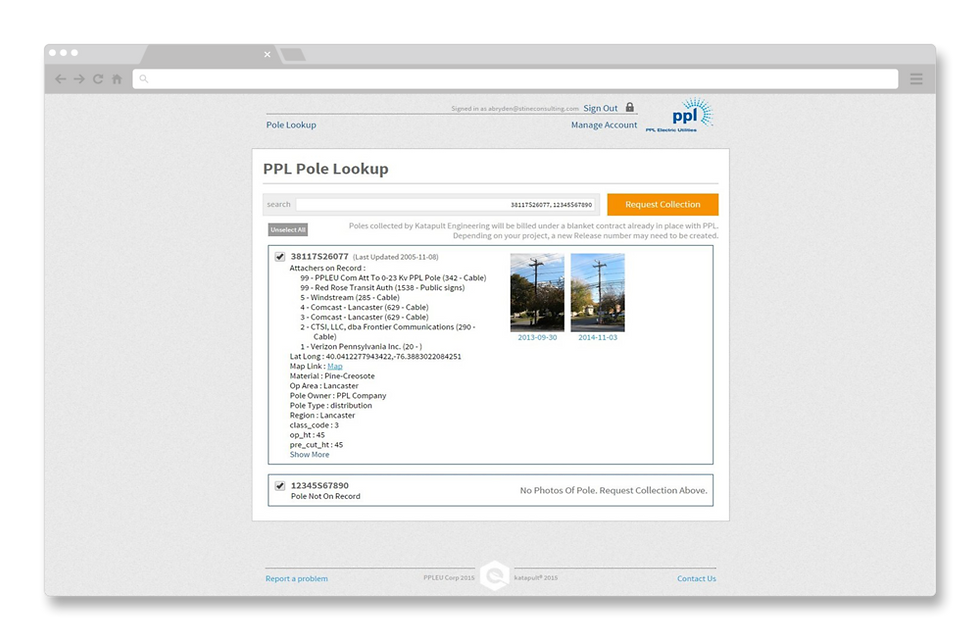Go to browser home icon

pos(117,79)
